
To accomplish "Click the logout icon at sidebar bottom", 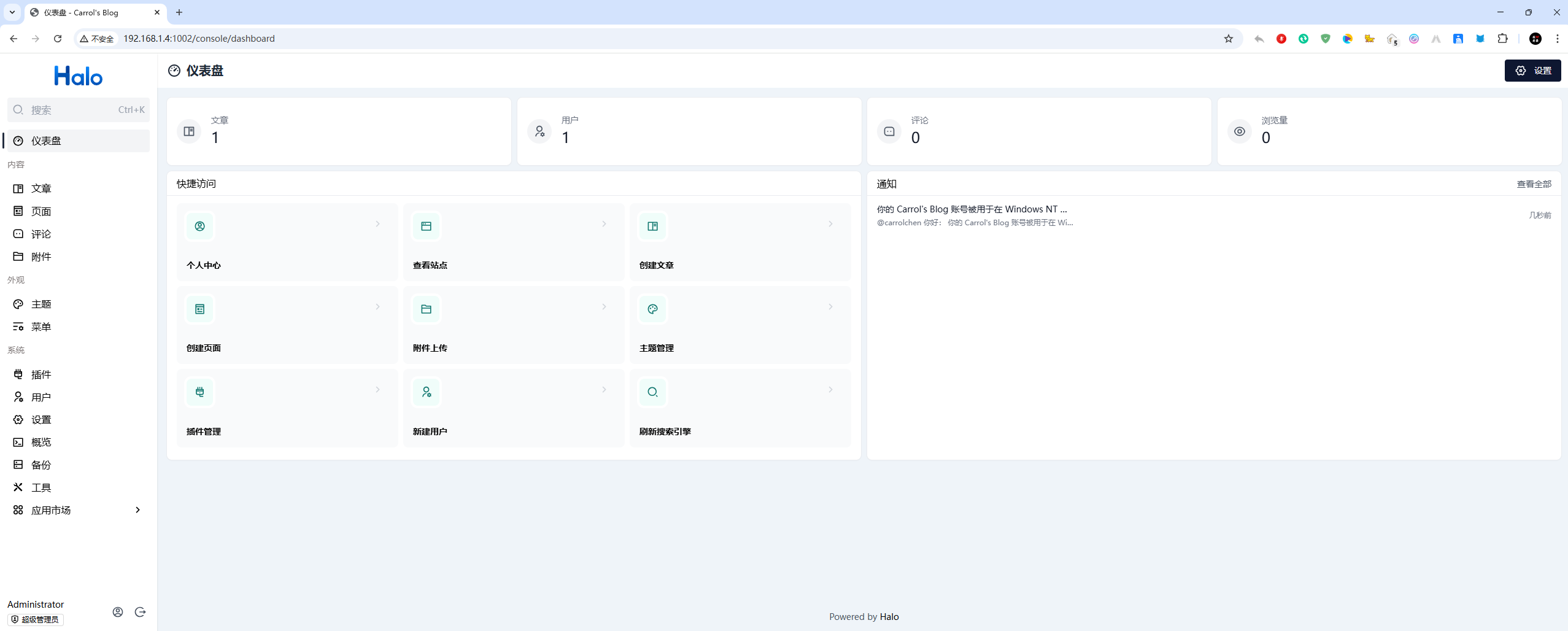I will (141, 612).
